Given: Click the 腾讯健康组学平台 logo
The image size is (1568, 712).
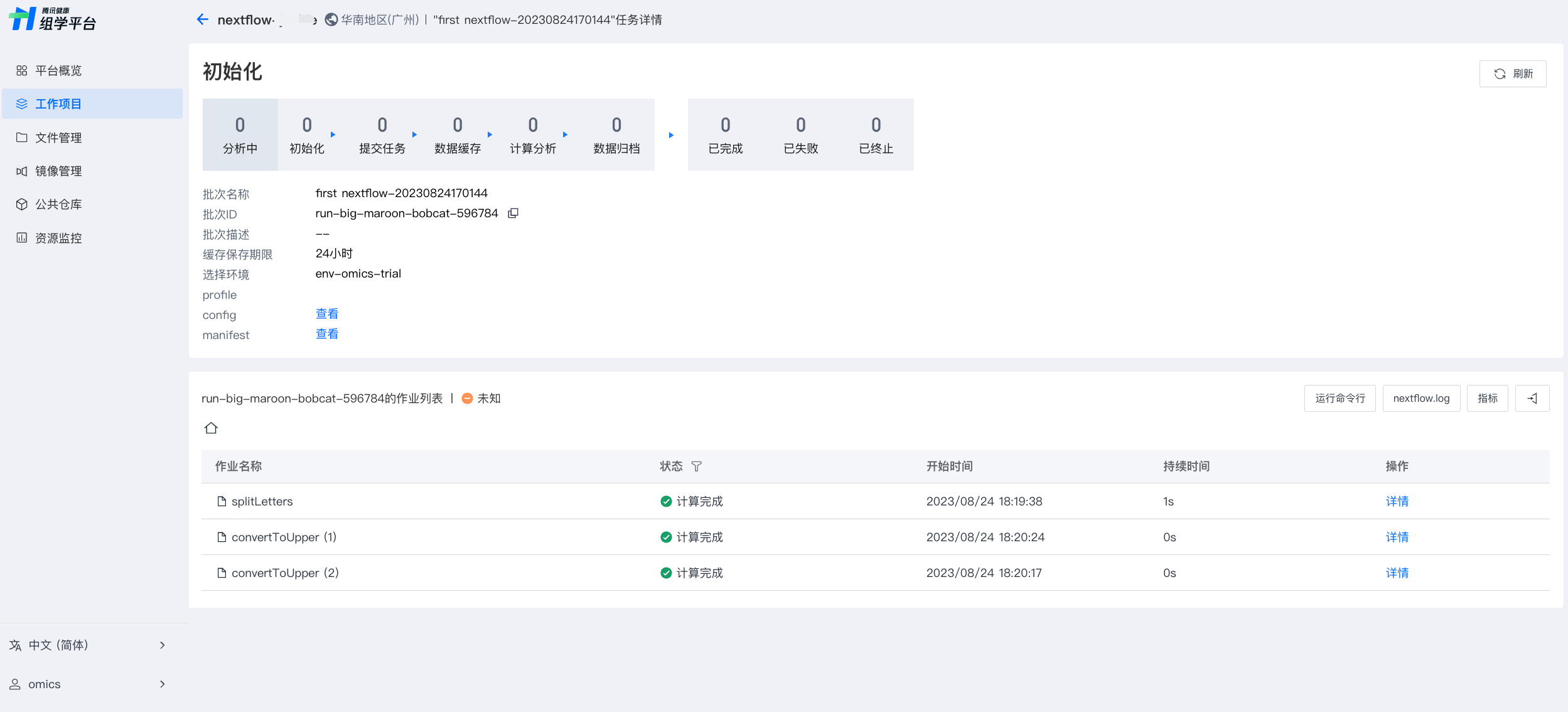Looking at the screenshot, I should [x=53, y=19].
